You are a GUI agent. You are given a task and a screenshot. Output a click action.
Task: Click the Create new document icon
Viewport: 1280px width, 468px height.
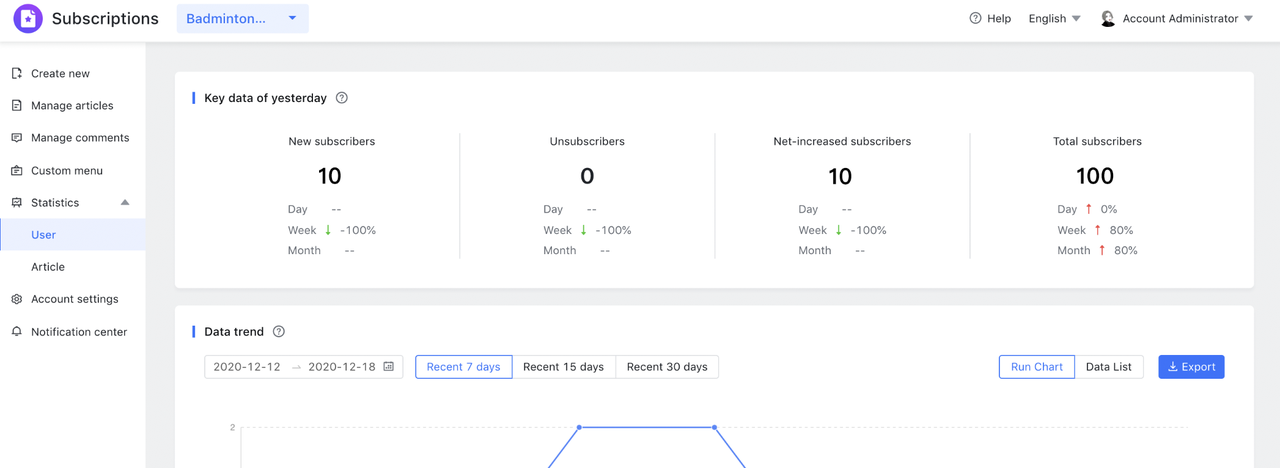pyautogui.click(x=17, y=73)
